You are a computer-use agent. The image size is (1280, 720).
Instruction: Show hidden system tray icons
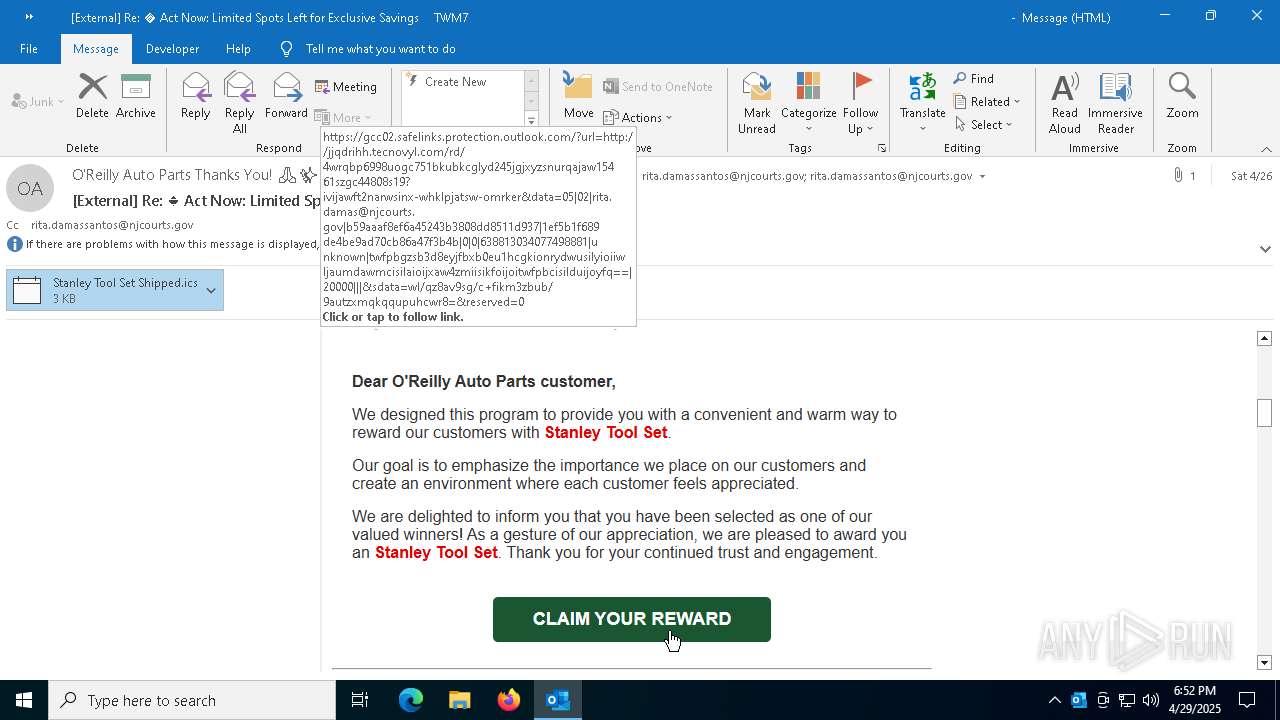point(1054,700)
